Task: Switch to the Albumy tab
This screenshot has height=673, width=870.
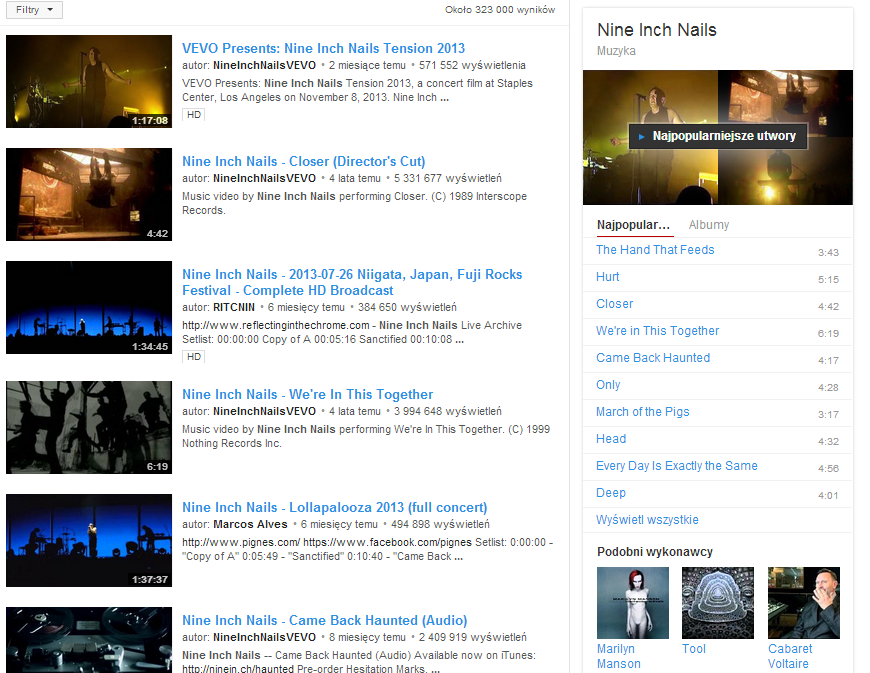Action: [x=709, y=225]
